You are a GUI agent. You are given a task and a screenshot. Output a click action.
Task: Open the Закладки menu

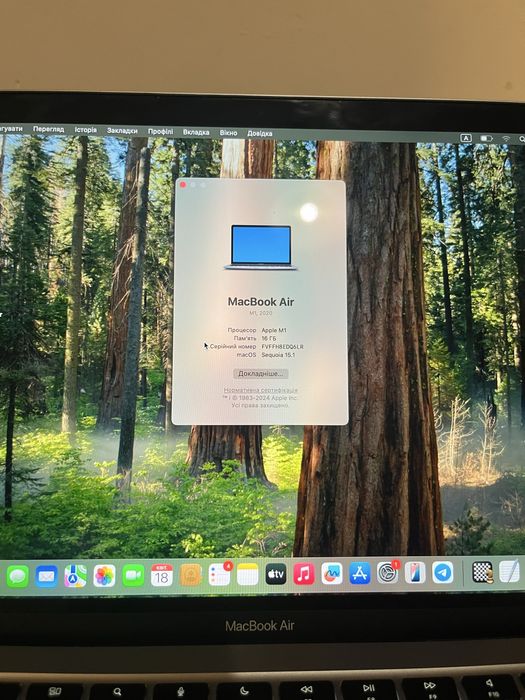pyautogui.click(x=122, y=131)
